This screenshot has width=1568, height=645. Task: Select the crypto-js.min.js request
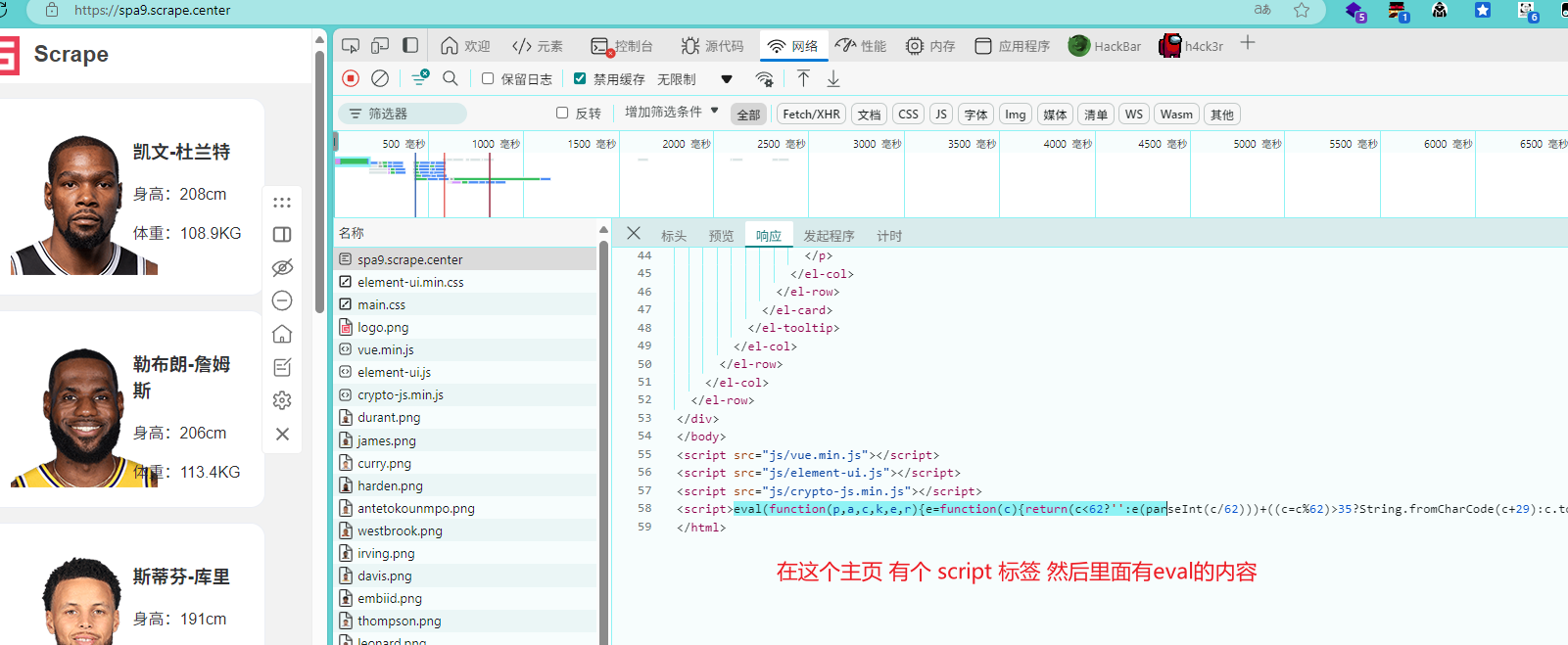(x=466, y=394)
